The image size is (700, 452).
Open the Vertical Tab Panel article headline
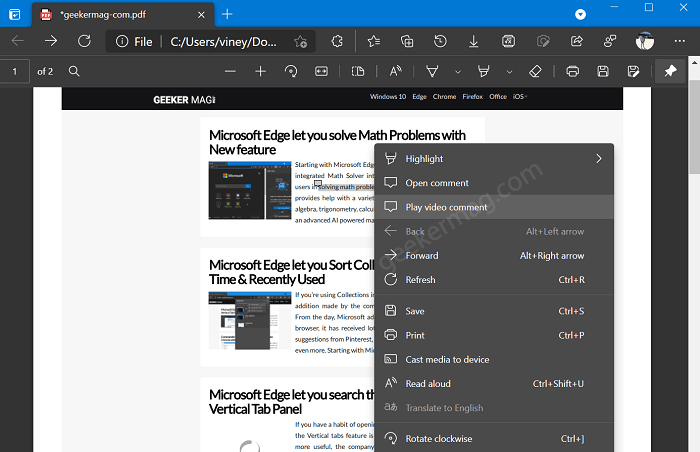click(x=292, y=402)
